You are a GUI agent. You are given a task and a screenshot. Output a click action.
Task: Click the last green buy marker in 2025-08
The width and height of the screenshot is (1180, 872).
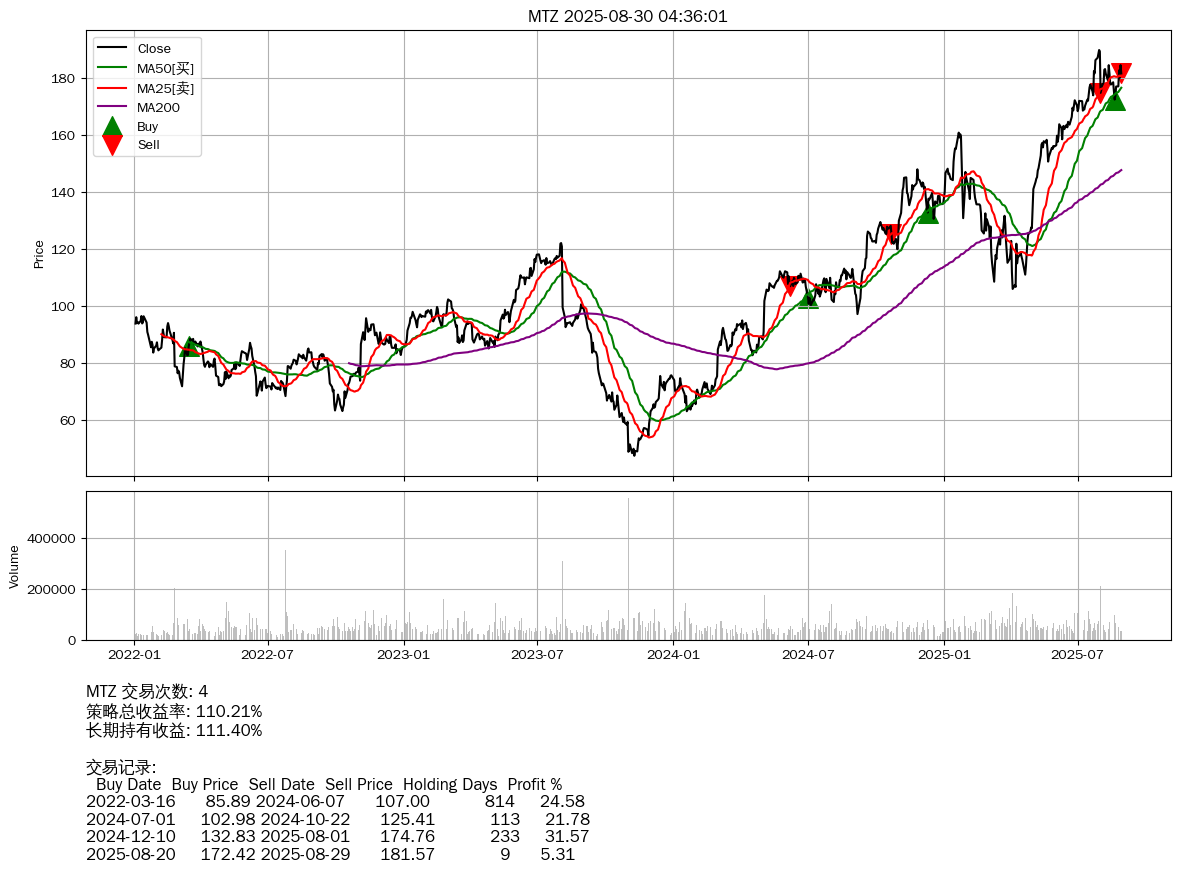click(1115, 100)
